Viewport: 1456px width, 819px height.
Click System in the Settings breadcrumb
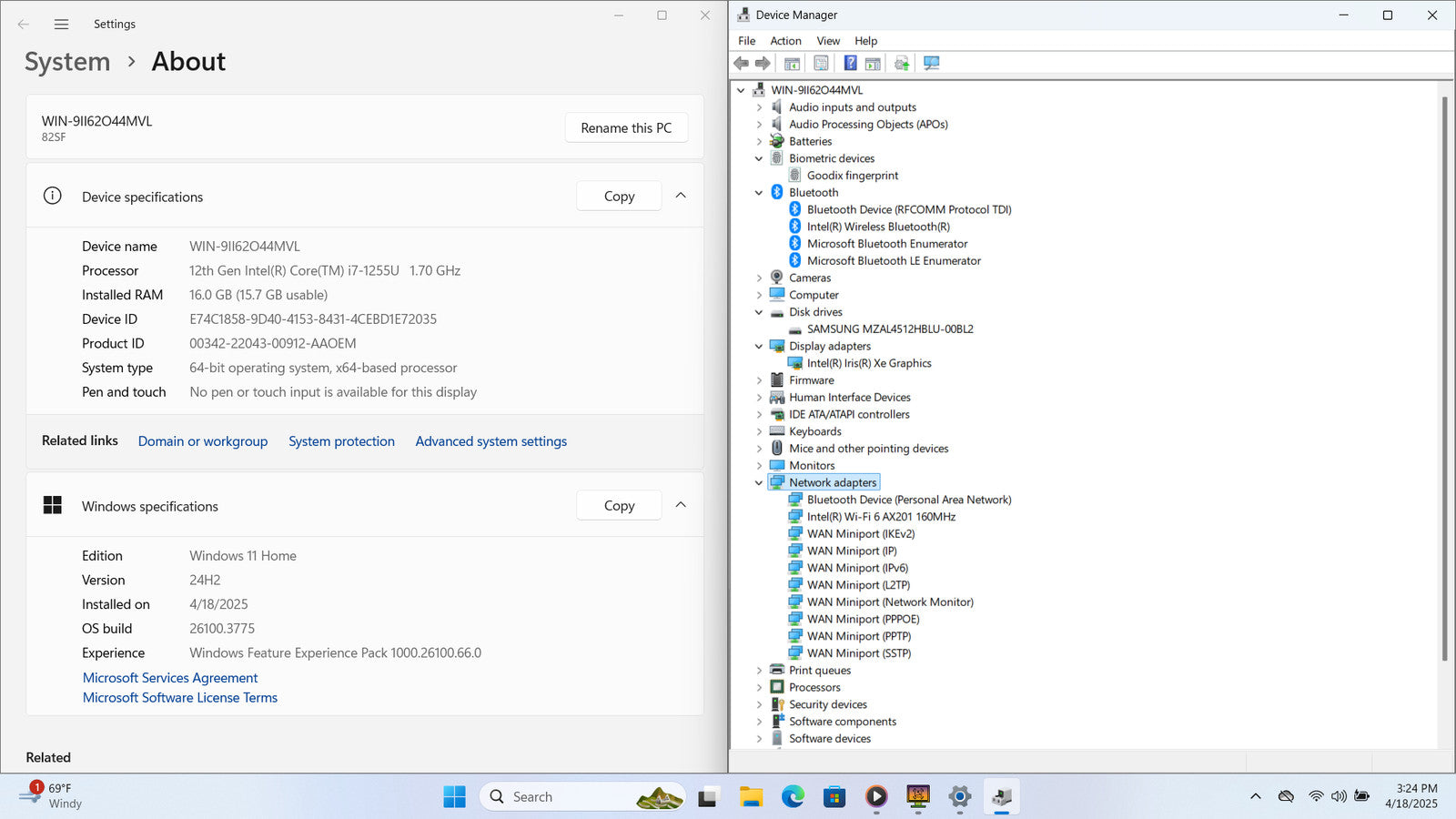pyautogui.click(x=67, y=61)
